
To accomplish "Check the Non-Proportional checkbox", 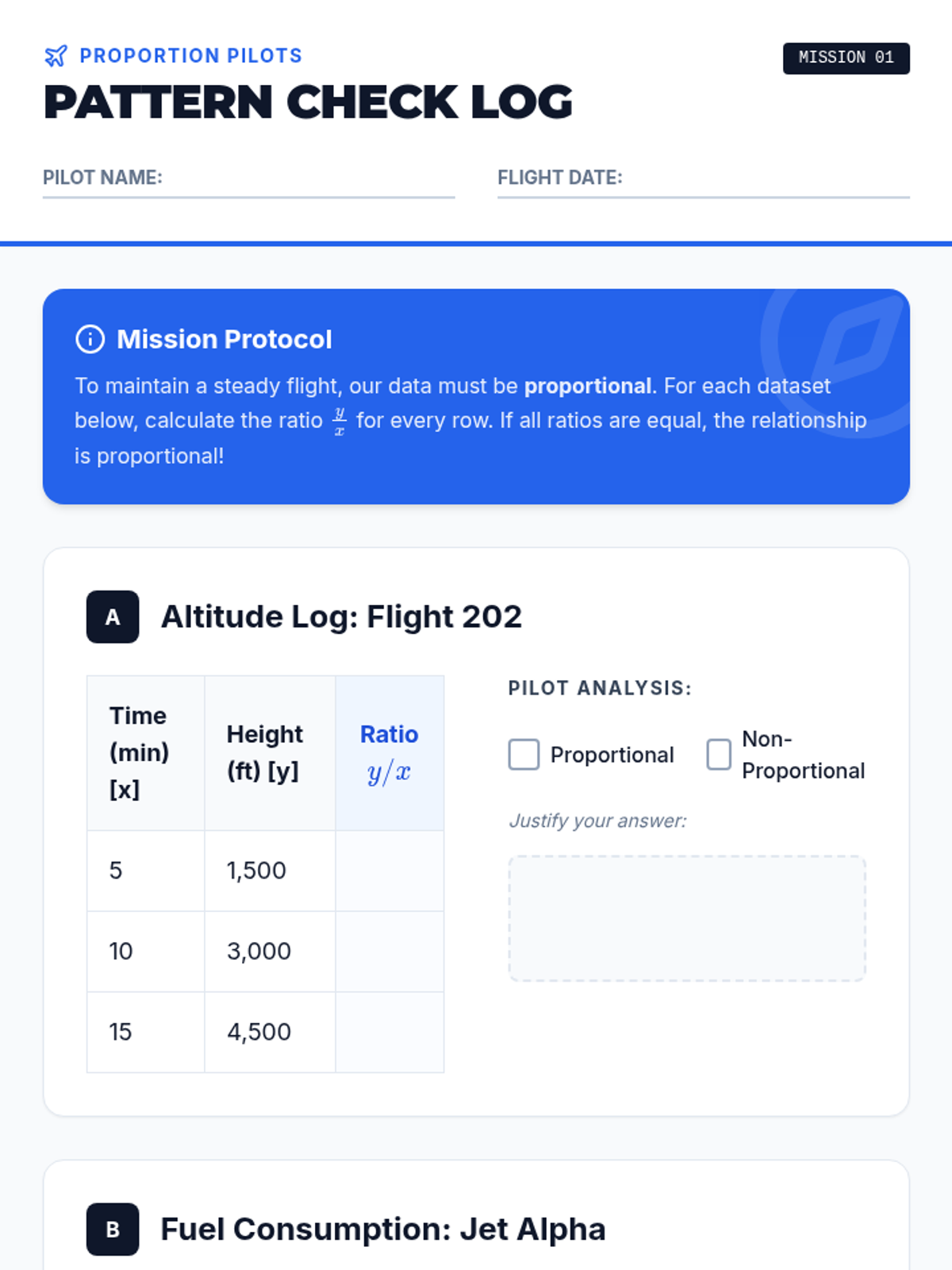I will click(719, 754).
